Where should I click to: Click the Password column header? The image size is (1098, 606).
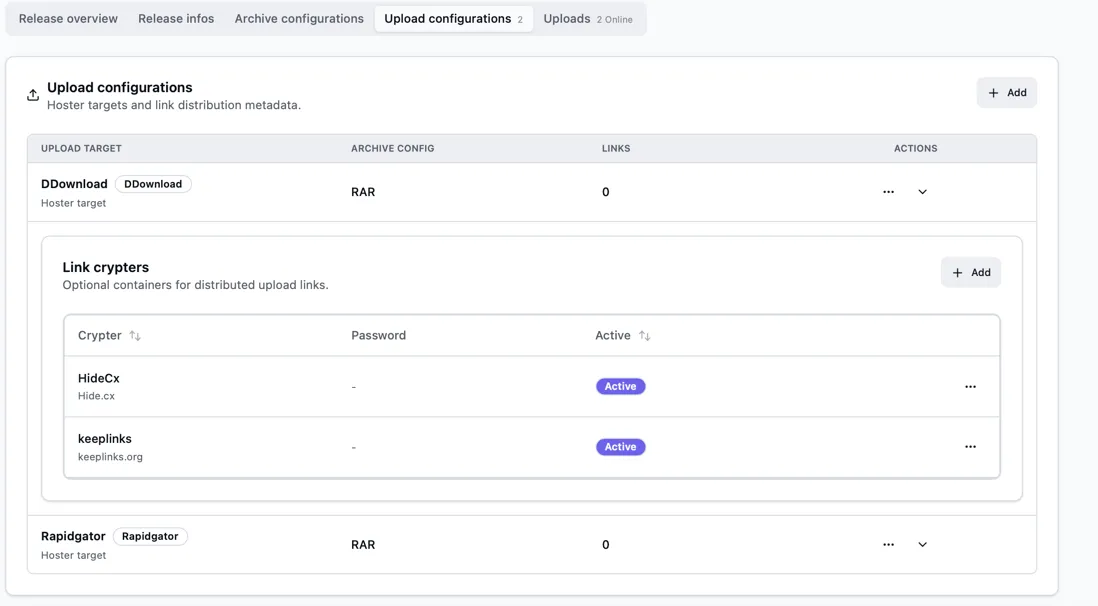(378, 336)
